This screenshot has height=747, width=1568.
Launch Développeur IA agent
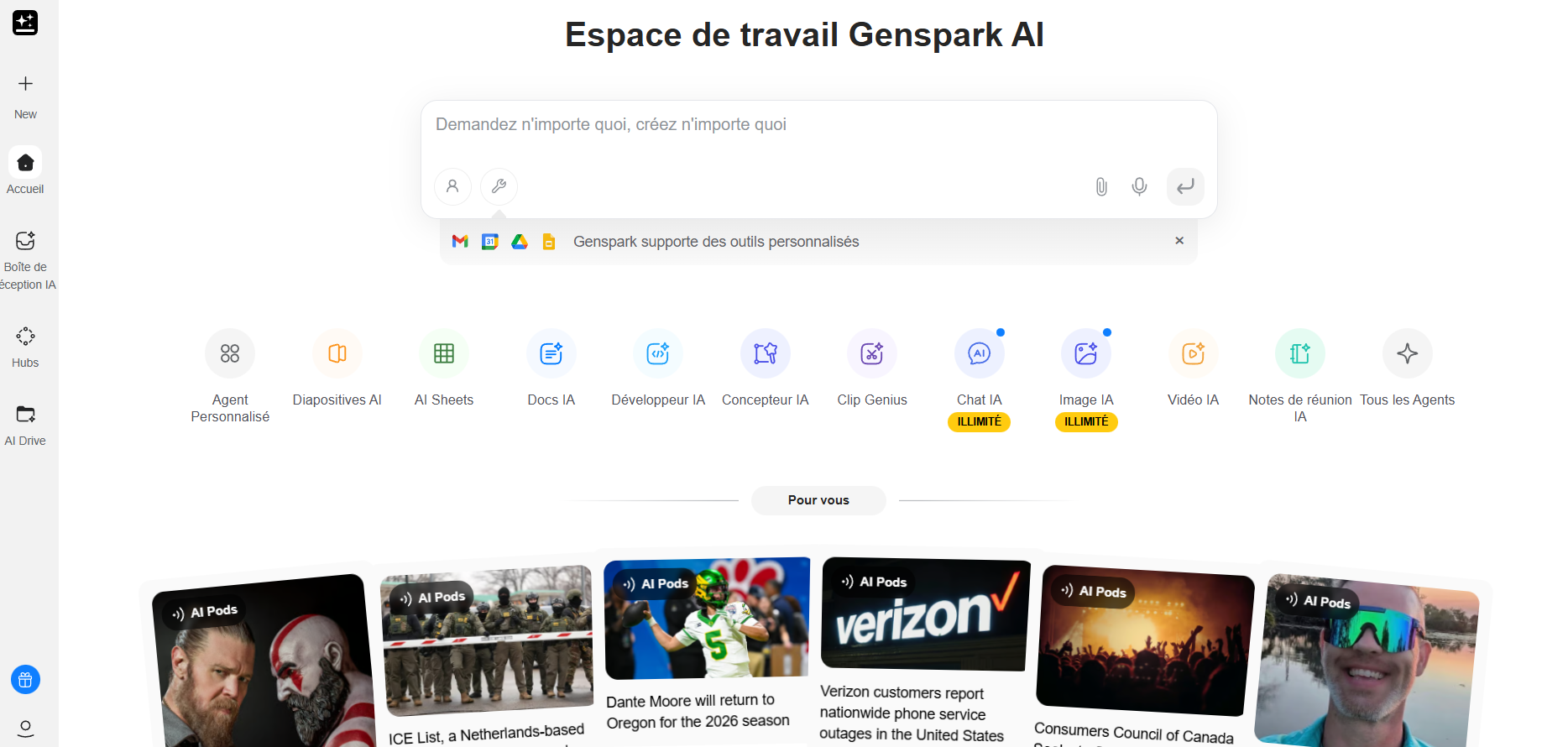point(658,369)
